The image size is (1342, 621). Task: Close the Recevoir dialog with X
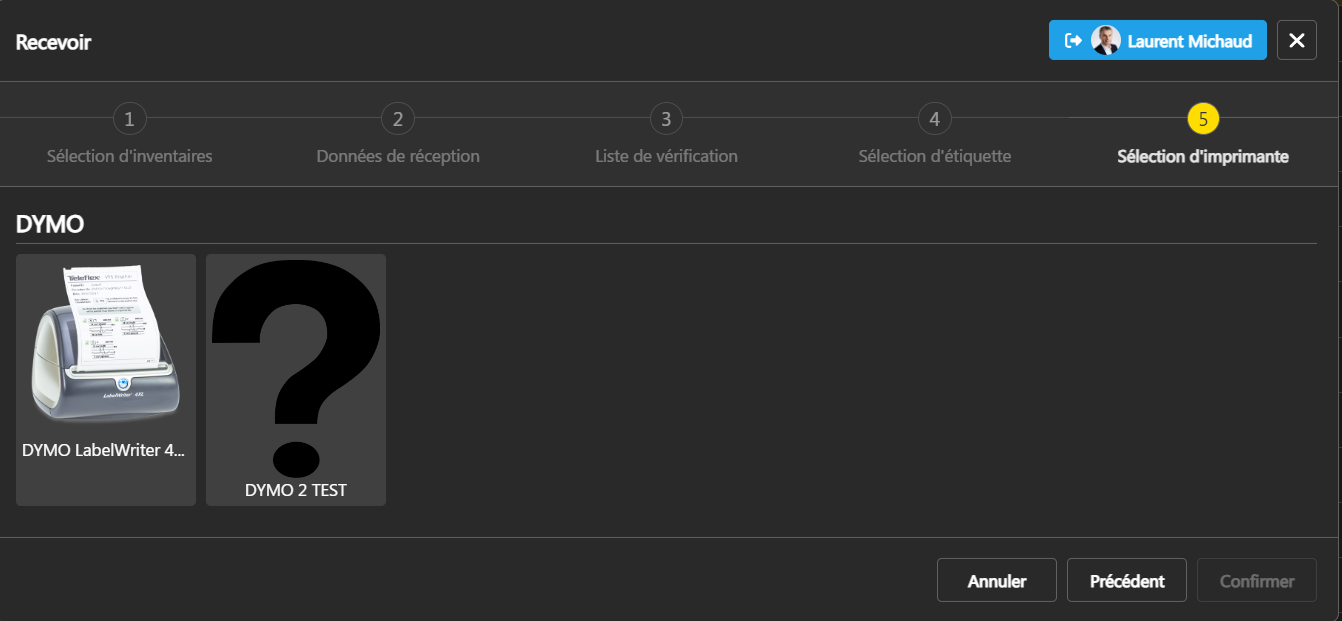point(1297,40)
